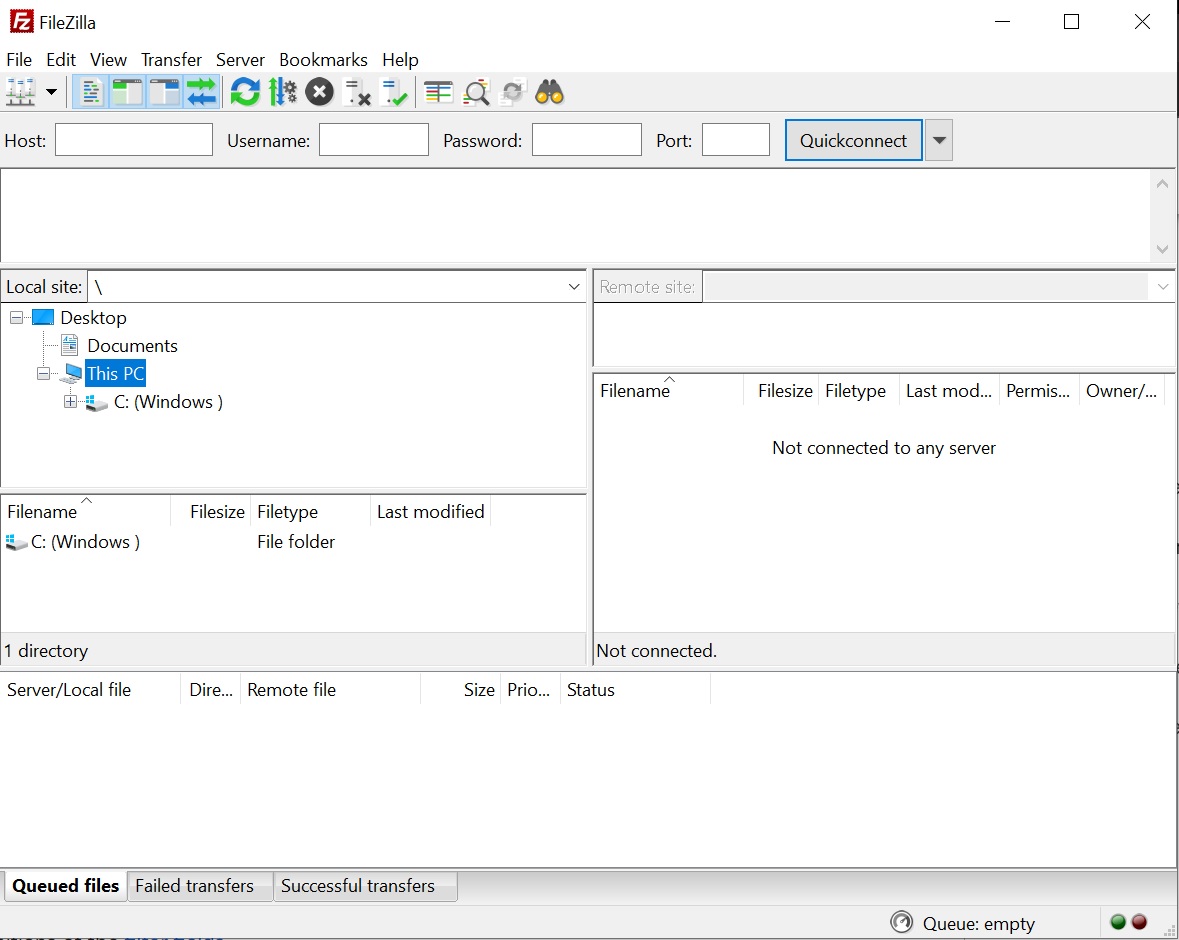Open directory listing filters icon
Screen dimensions: 1179x940
click(438, 92)
